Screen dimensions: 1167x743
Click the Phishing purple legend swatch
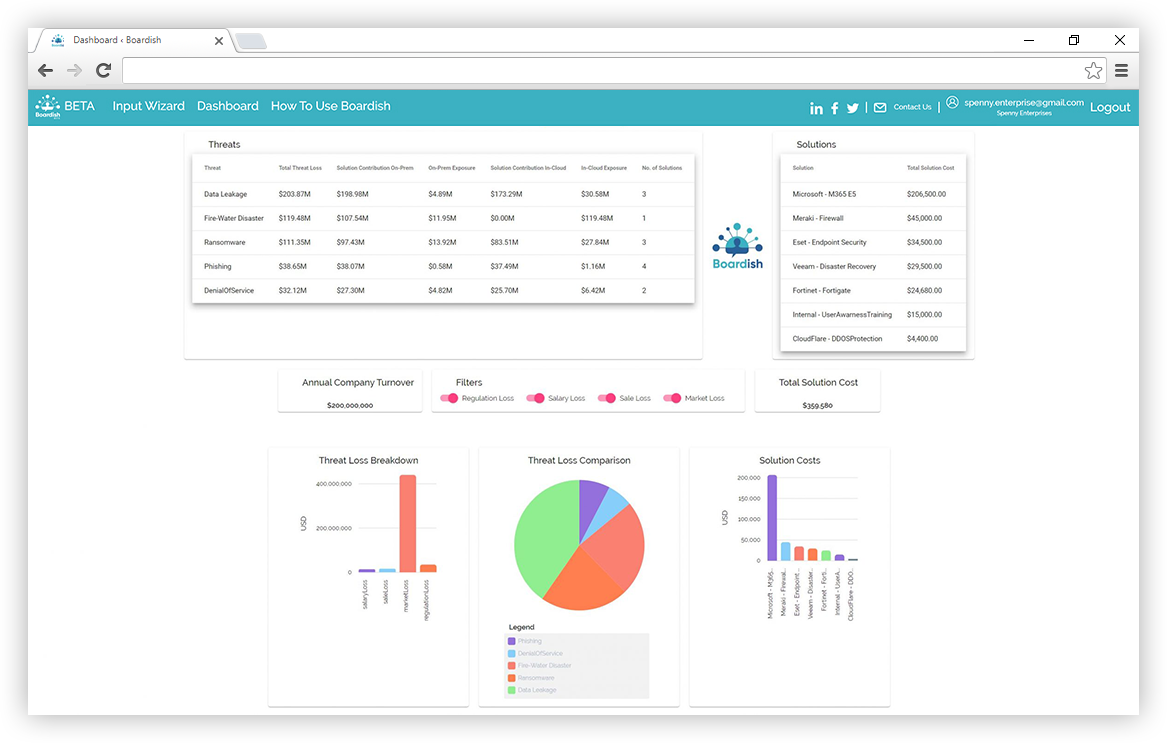click(x=511, y=641)
